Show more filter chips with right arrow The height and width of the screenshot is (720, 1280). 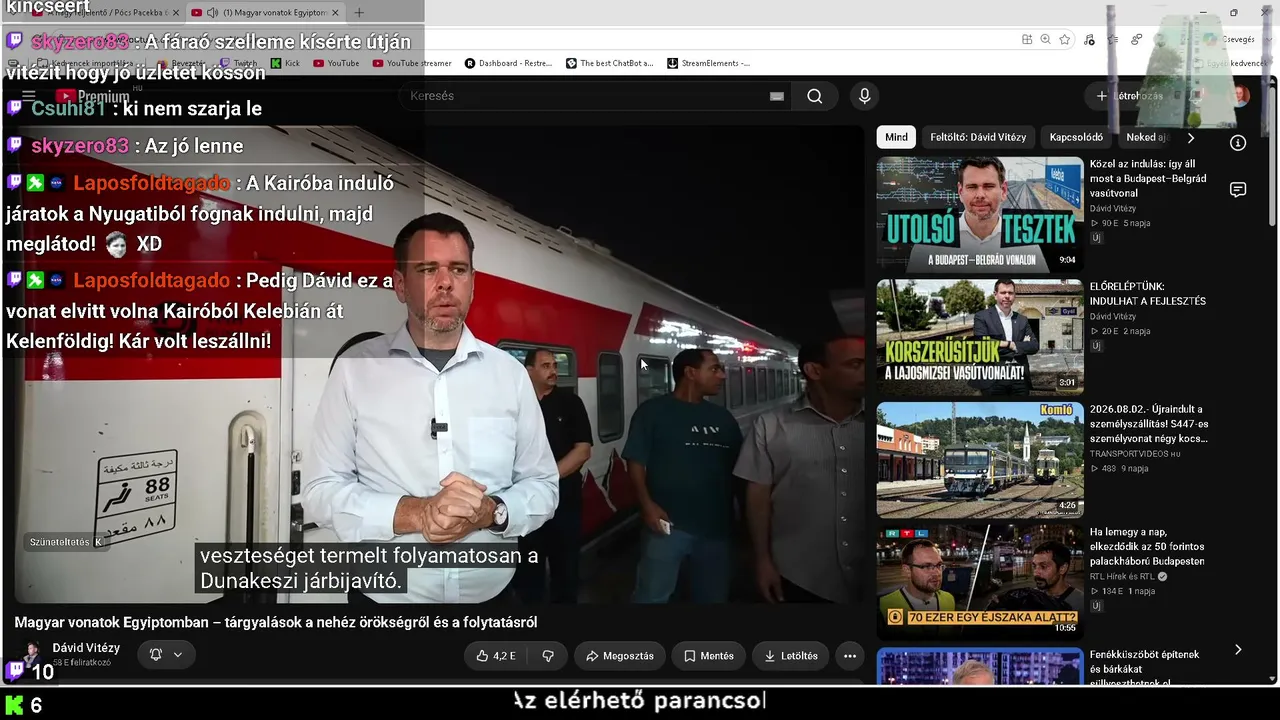tap(1190, 137)
